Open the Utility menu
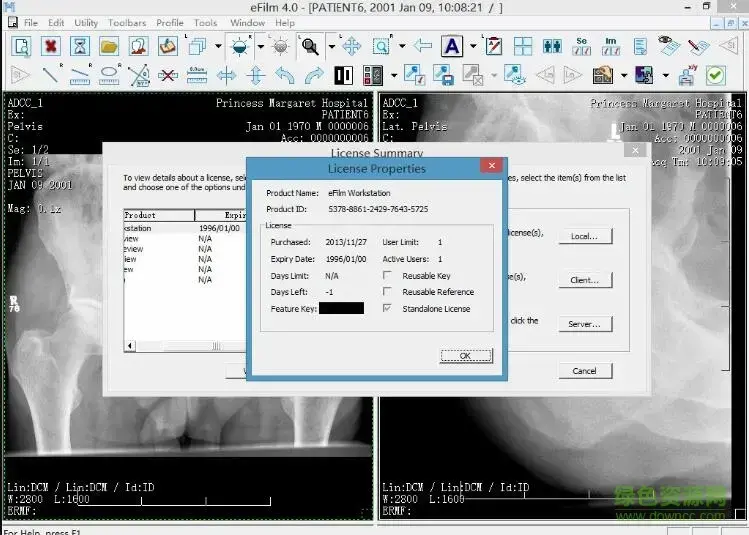The width and height of the screenshot is (749, 535). [86, 22]
